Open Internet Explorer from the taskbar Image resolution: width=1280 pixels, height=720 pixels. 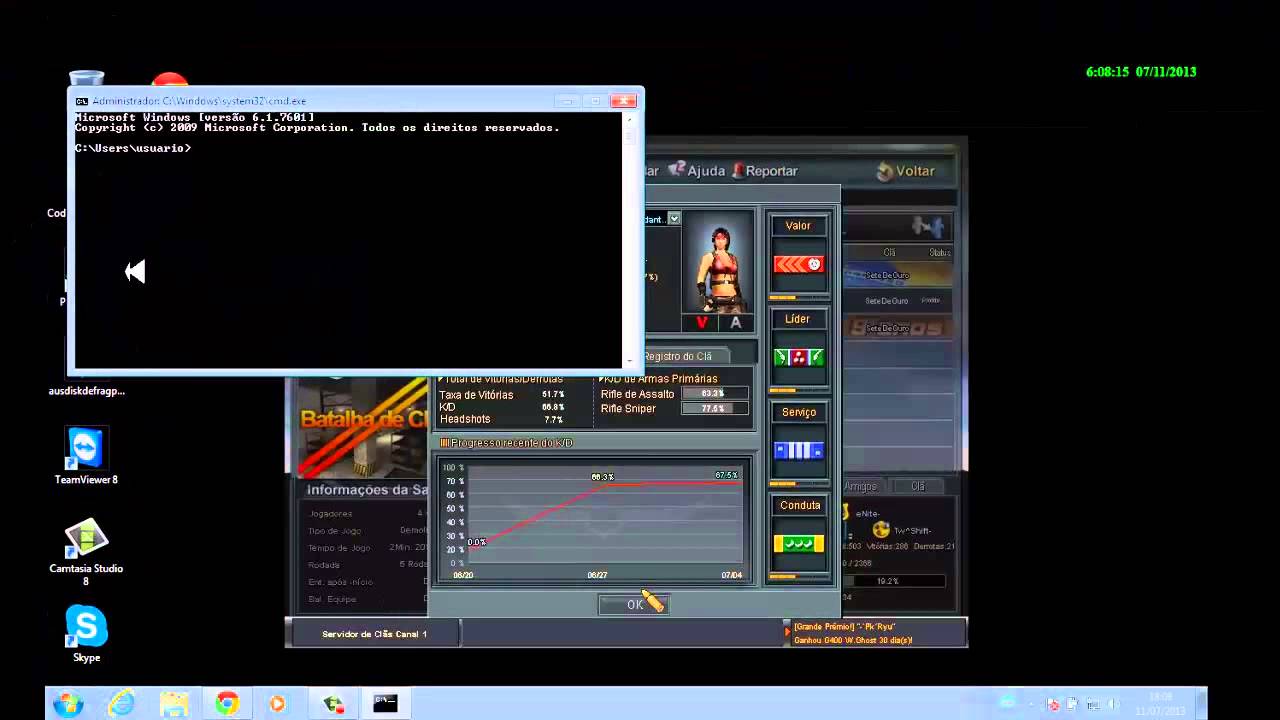pyautogui.click(x=122, y=704)
